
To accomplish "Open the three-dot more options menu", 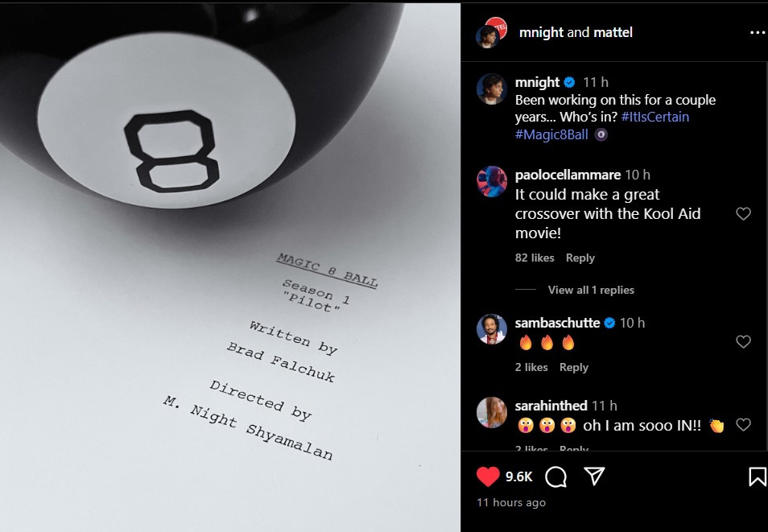I will [757, 33].
